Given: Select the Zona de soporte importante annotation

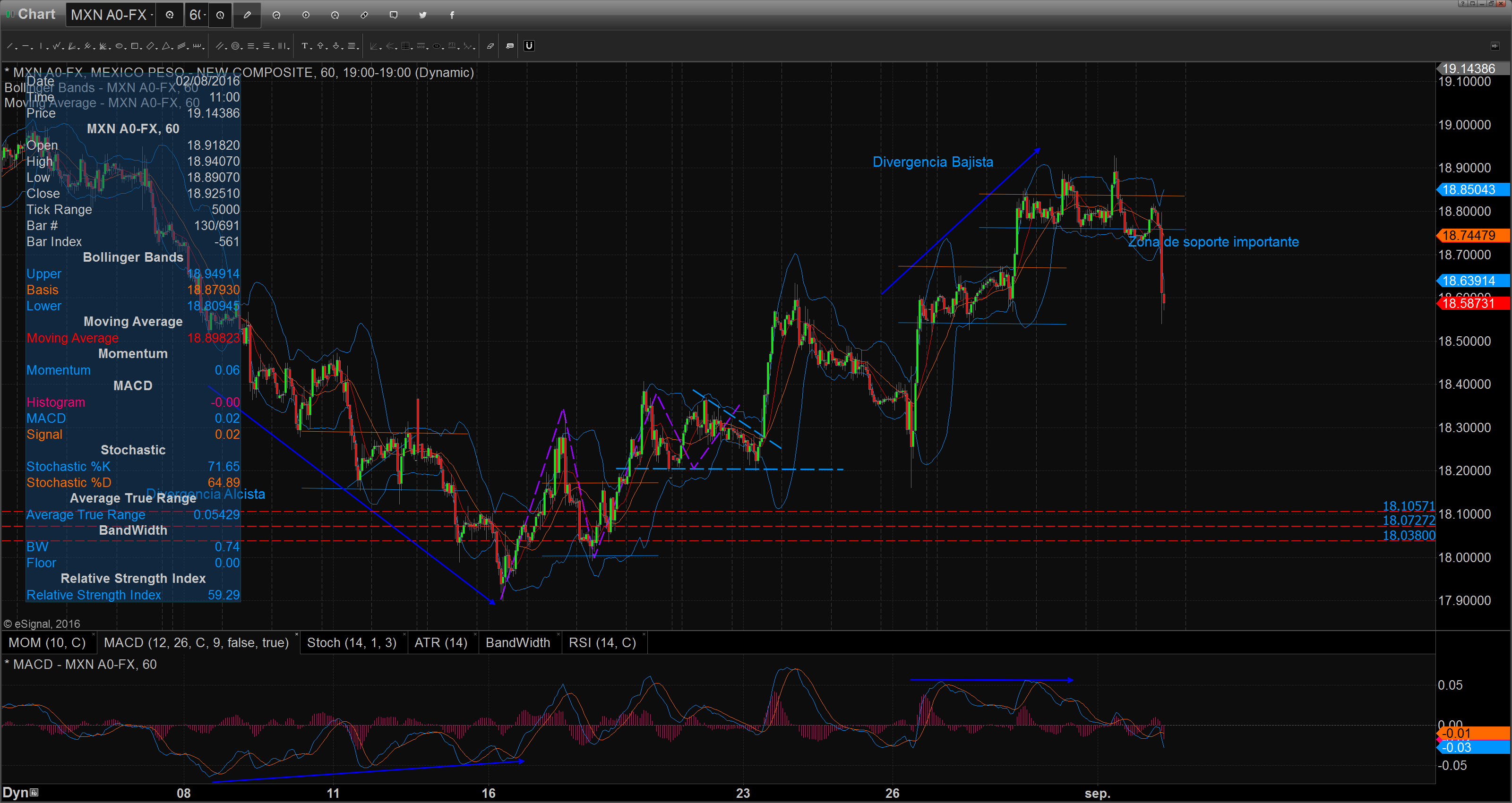Looking at the screenshot, I should click(1213, 242).
